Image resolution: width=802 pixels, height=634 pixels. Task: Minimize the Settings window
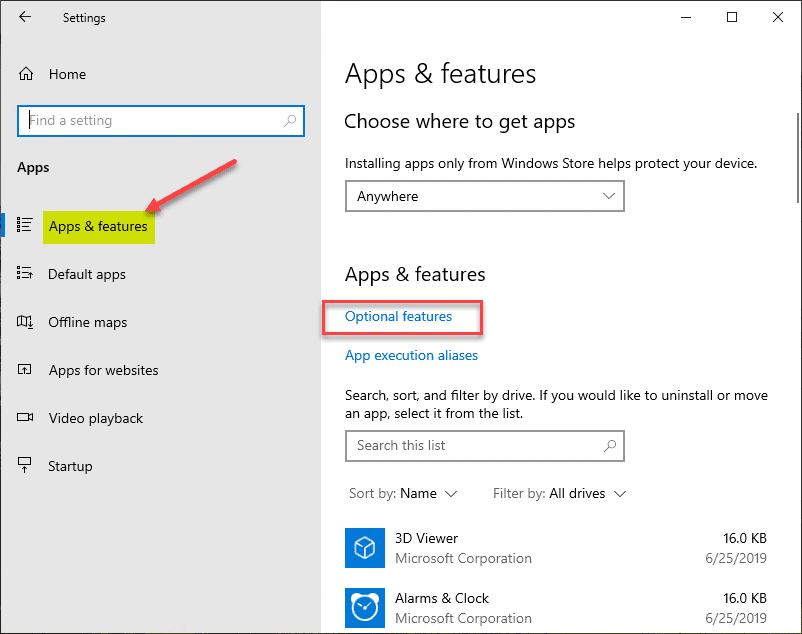(x=686, y=17)
